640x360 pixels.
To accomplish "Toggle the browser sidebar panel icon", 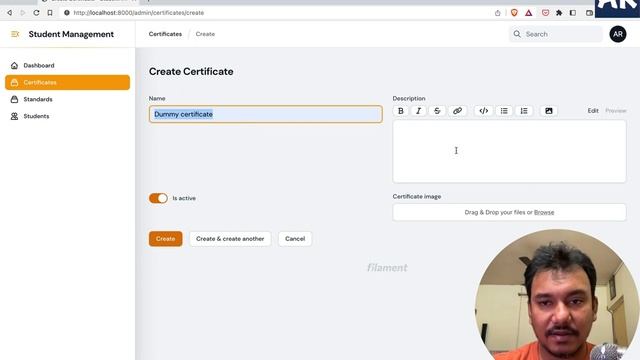I will coord(573,13).
